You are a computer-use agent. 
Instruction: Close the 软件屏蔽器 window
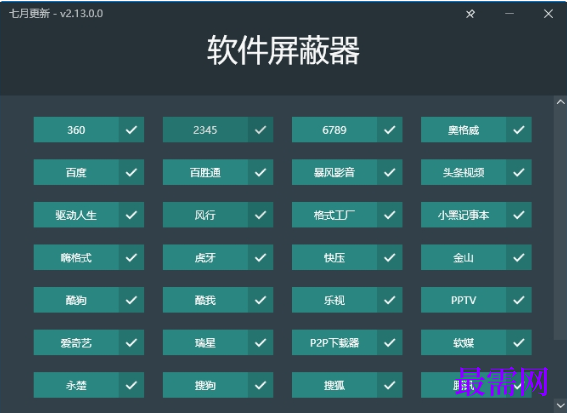pyautogui.click(x=548, y=14)
